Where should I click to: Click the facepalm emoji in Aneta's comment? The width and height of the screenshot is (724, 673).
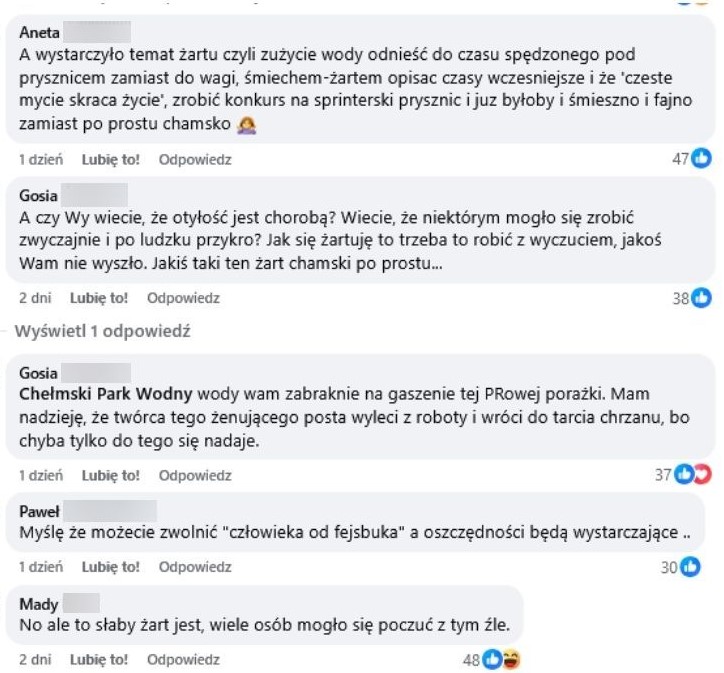tap(245, 125)
